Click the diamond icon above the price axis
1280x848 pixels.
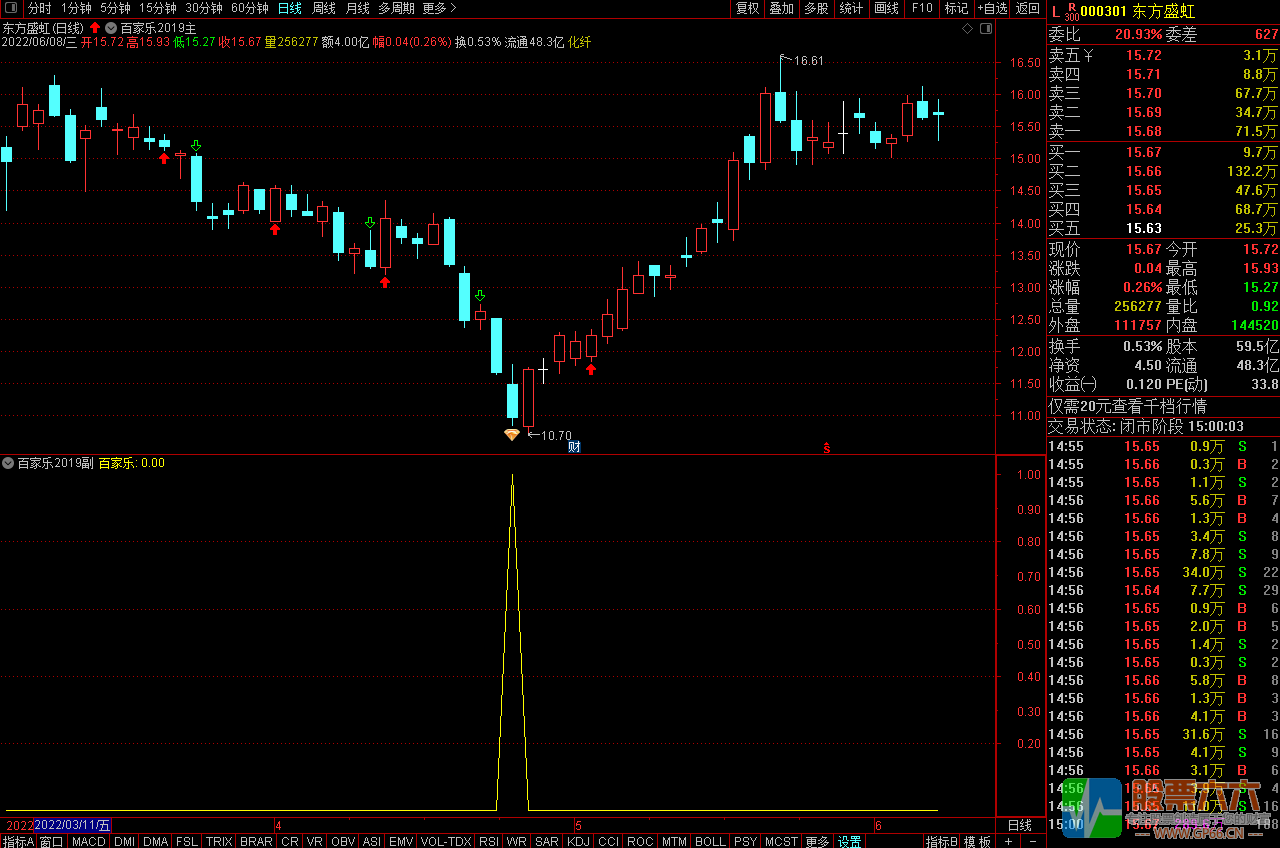pos(967,30)
